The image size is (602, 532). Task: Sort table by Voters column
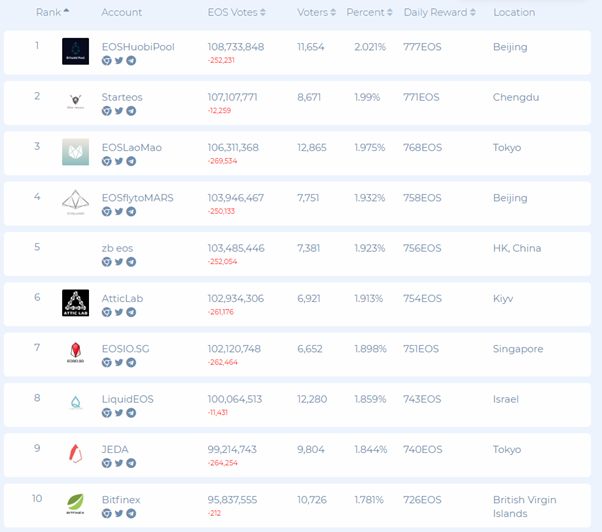click(316, 12)
